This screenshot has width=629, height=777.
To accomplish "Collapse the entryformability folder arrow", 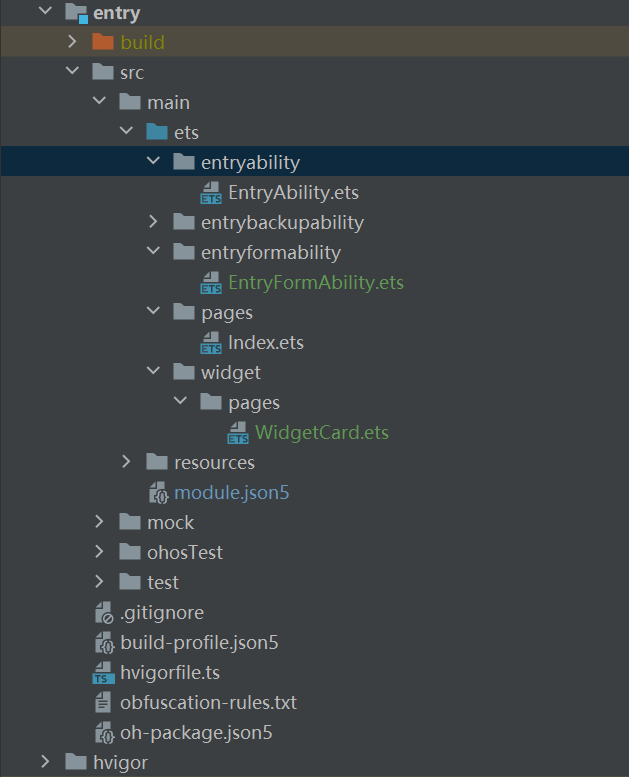I will click(x=153, y=252).
